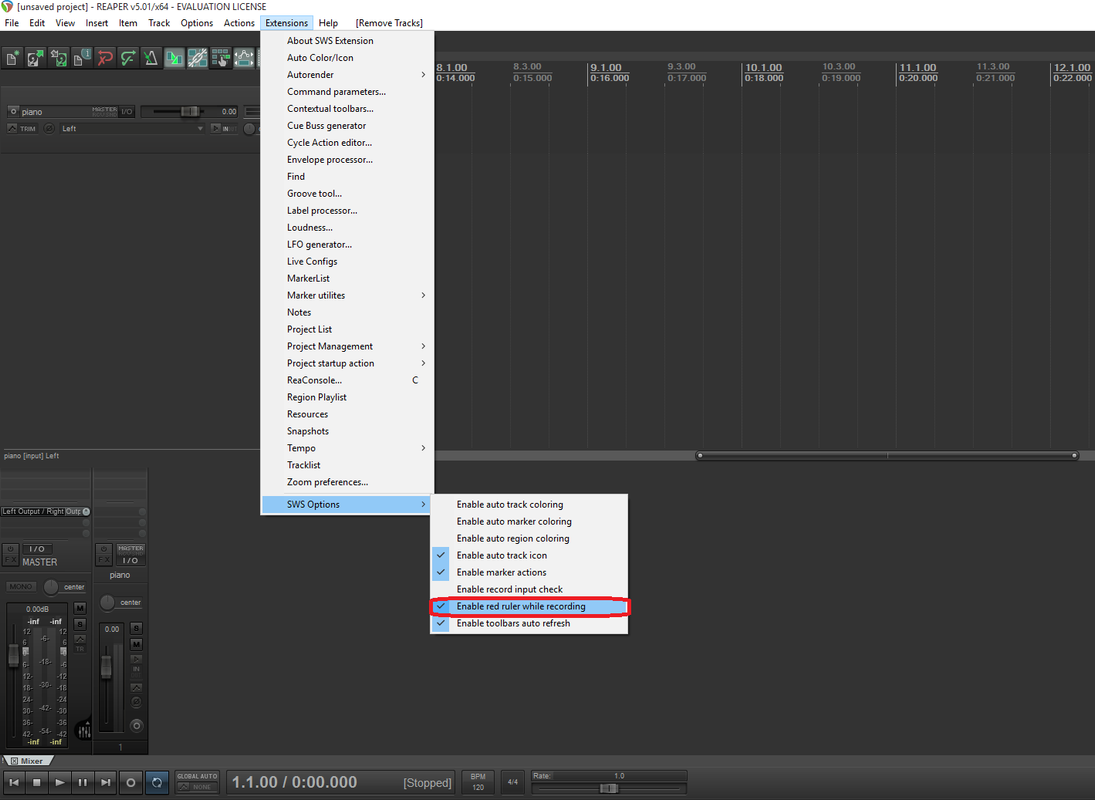
Task: Toggle Enable auto track icon option
Action: click(x=529, y=556)
